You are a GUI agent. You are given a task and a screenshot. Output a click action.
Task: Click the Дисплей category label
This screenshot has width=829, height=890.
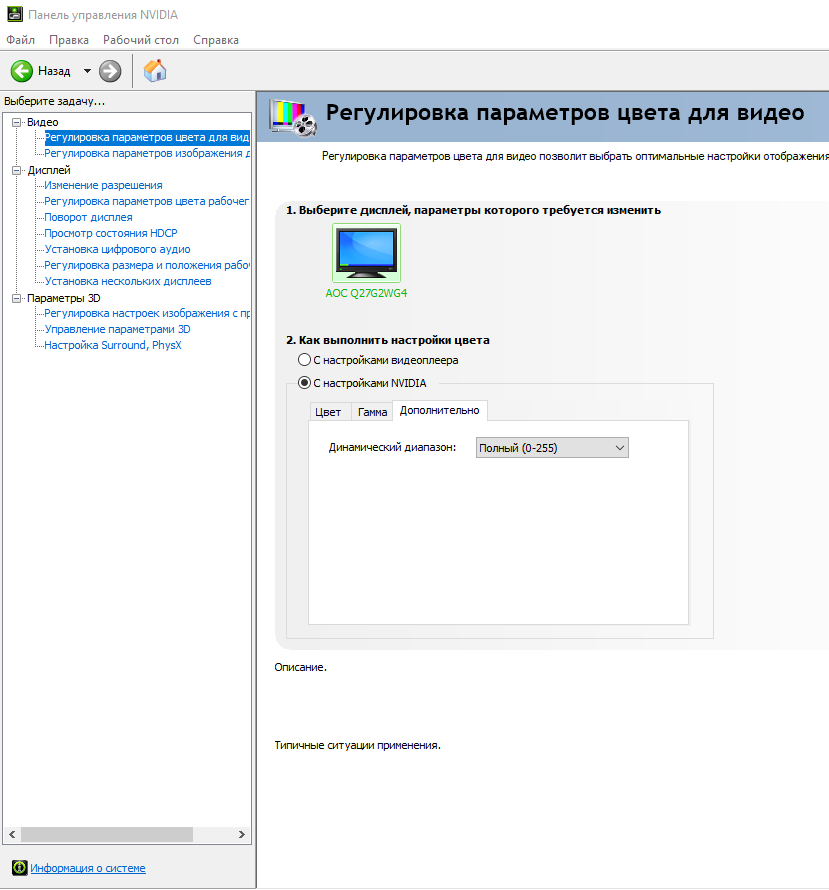coord(49,170)
